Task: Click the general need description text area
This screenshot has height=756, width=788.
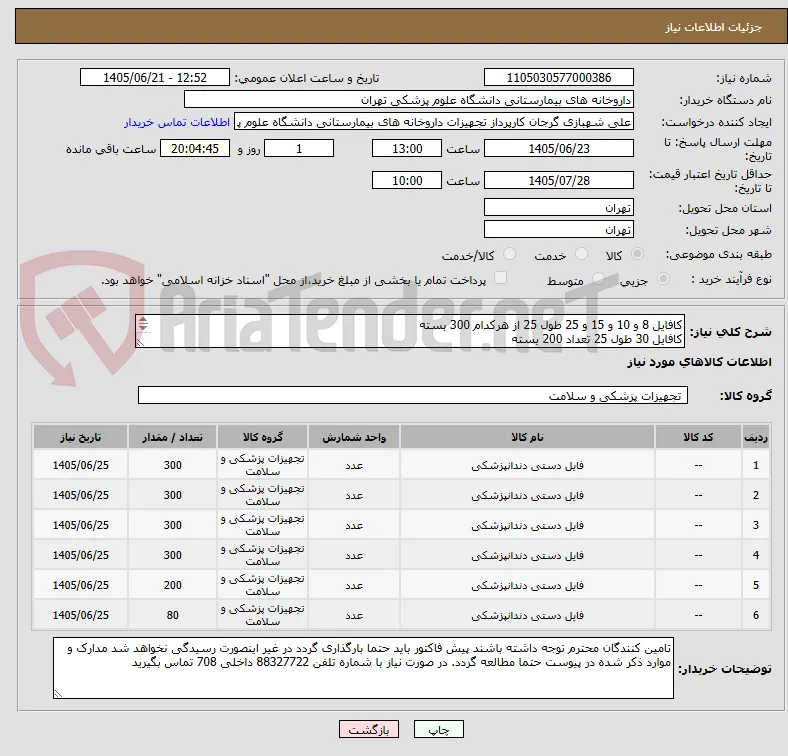Action: click(410, 331)
